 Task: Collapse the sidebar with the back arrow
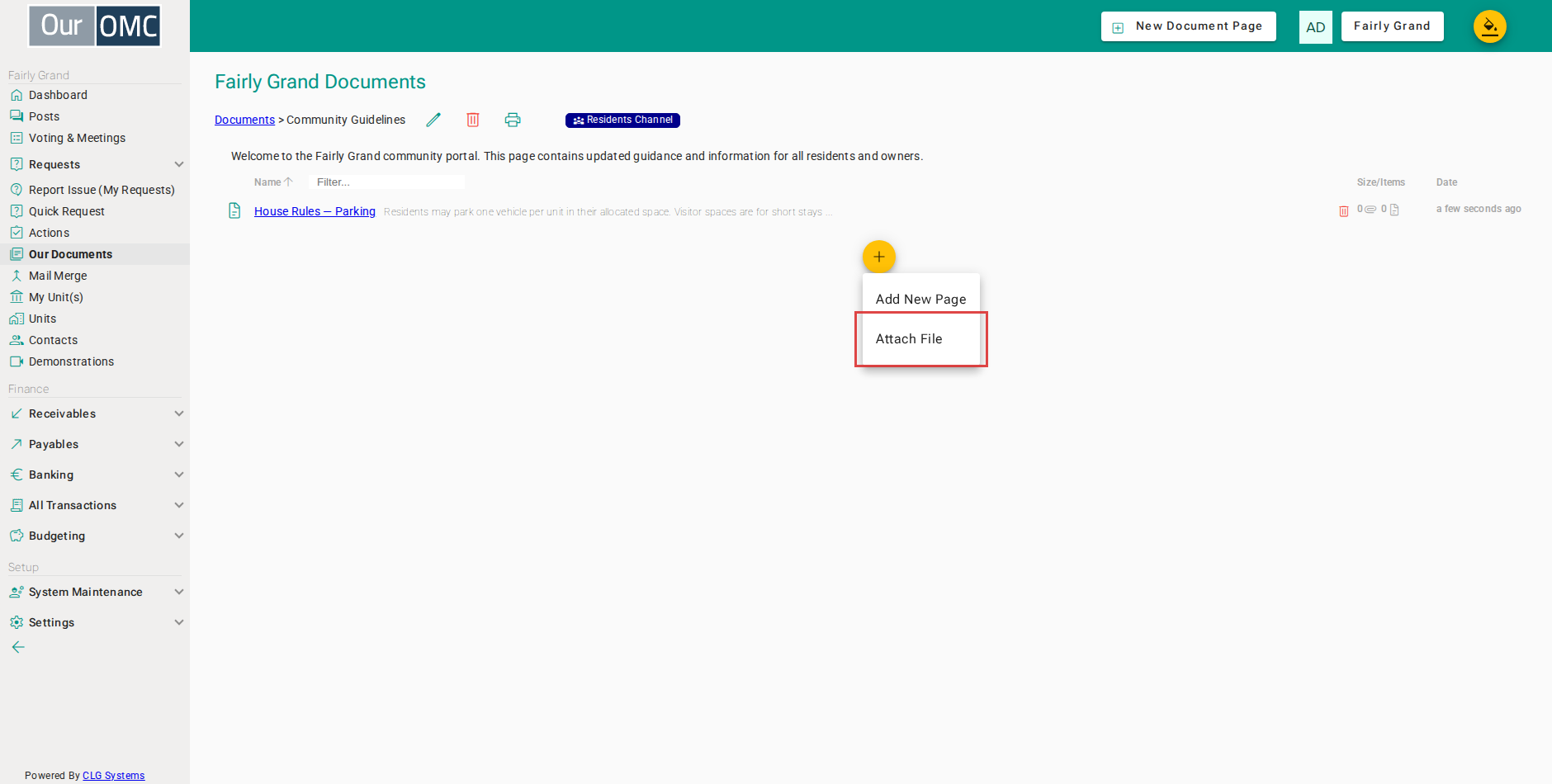18,647
